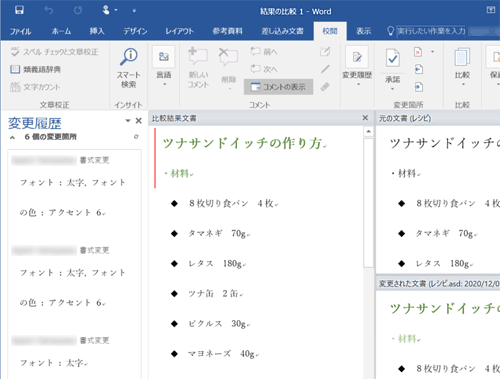Switch to the 表示 tab
Screen dimensions: 500x379
tap(363, 31)
